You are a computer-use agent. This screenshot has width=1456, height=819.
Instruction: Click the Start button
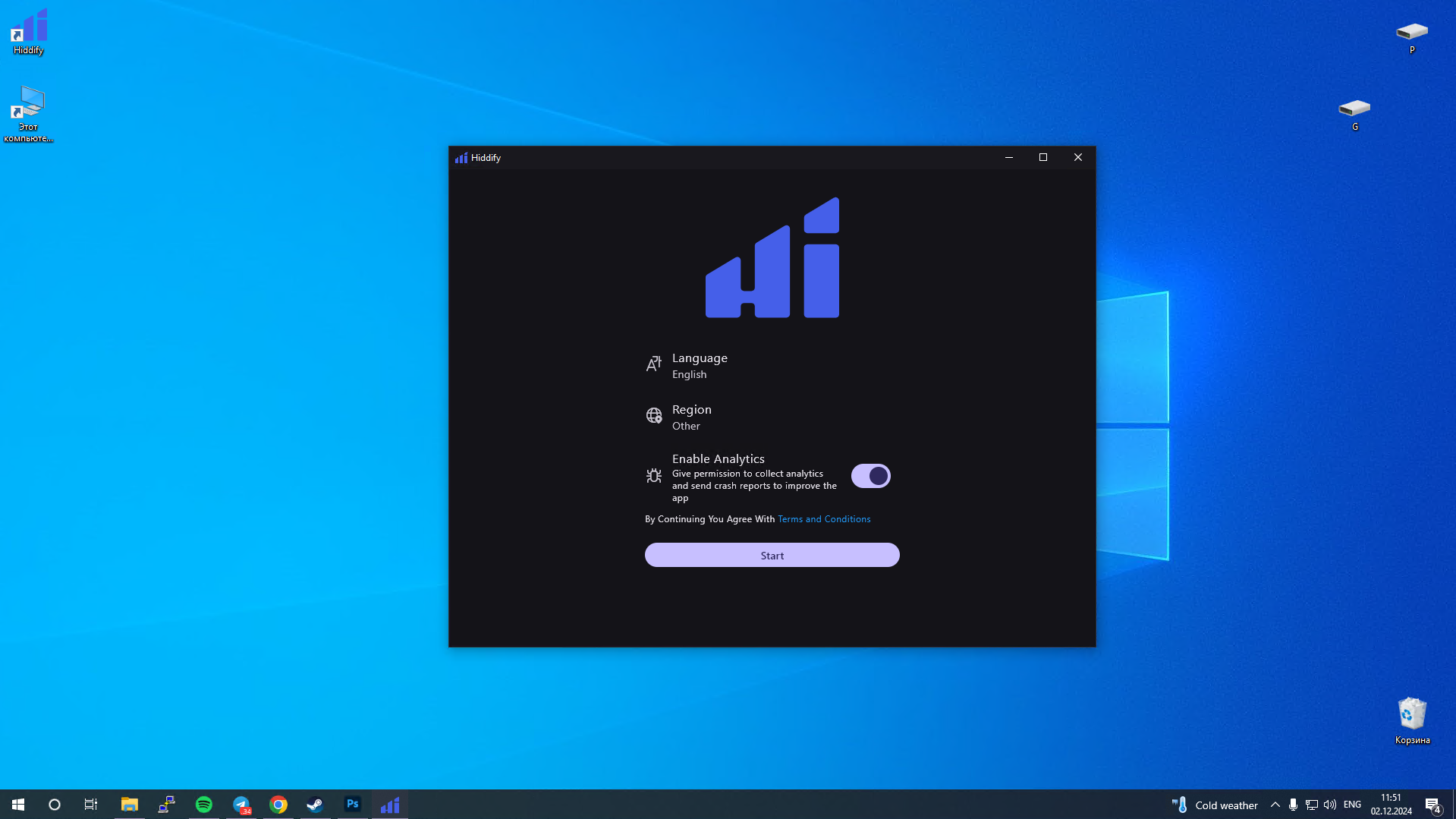tap(772, 556)
